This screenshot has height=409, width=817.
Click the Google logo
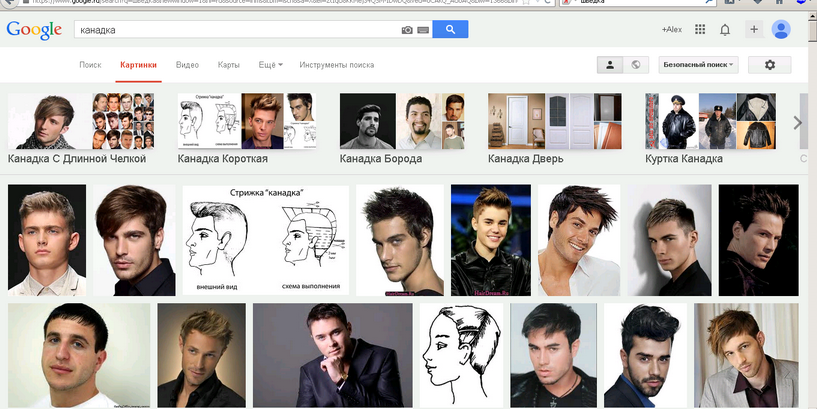click(34, 30)
